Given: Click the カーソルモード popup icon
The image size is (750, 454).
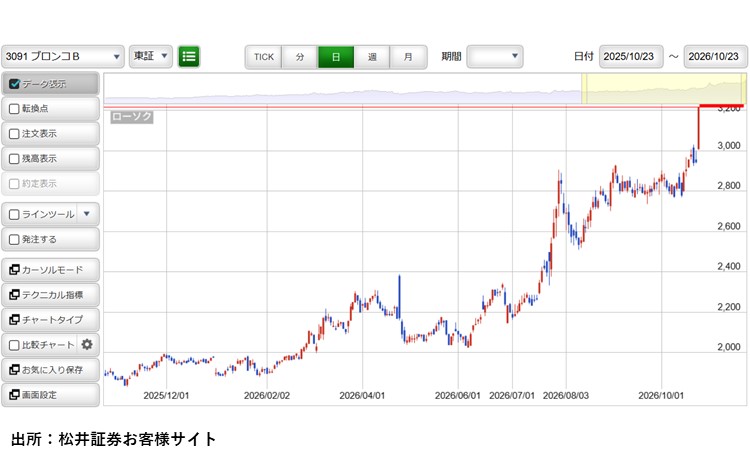Looking at the screenshot, I should click(x=14, y=270).
